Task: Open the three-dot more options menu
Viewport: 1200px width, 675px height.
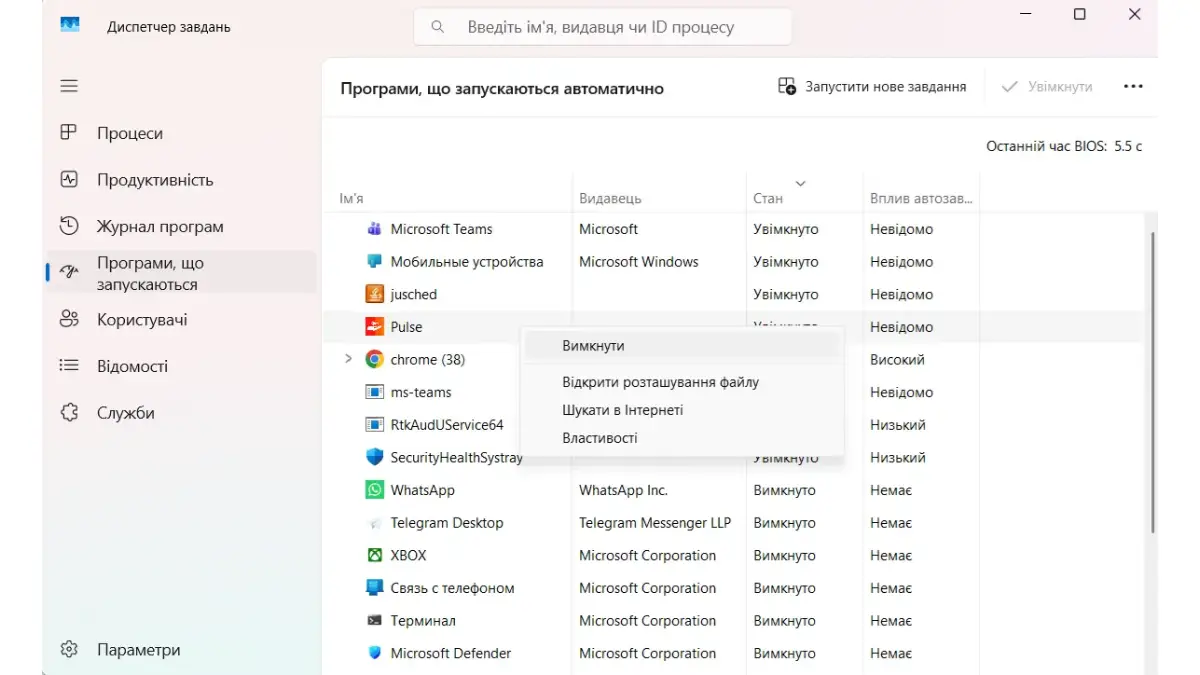Action: click(x=1133, y=87)
